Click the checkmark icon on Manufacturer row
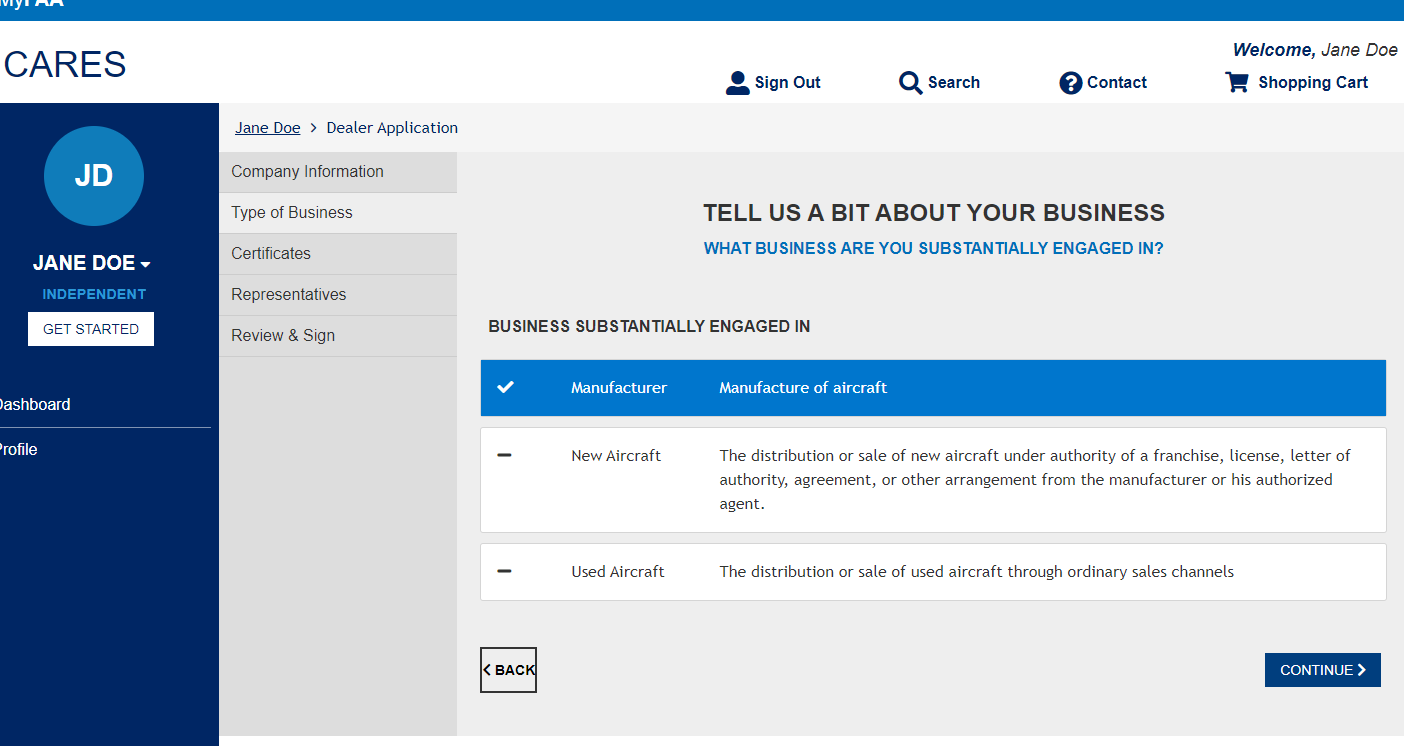The height and width of the screenshot is (746, 1404). tap(506, 387)
